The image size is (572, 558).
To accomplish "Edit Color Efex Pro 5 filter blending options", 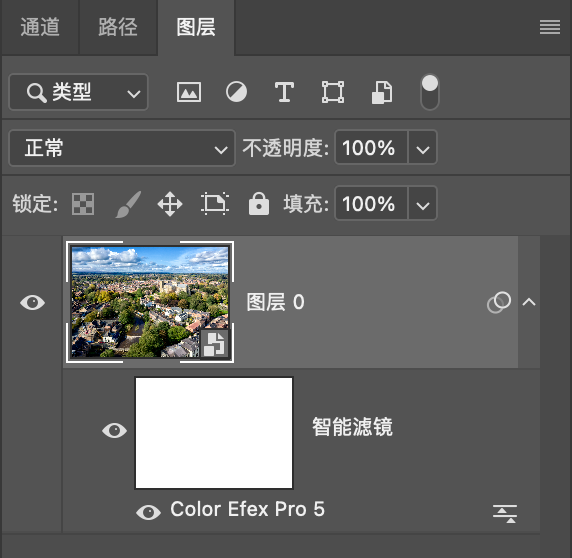I will pyautogui.click(x=505, y=514).
